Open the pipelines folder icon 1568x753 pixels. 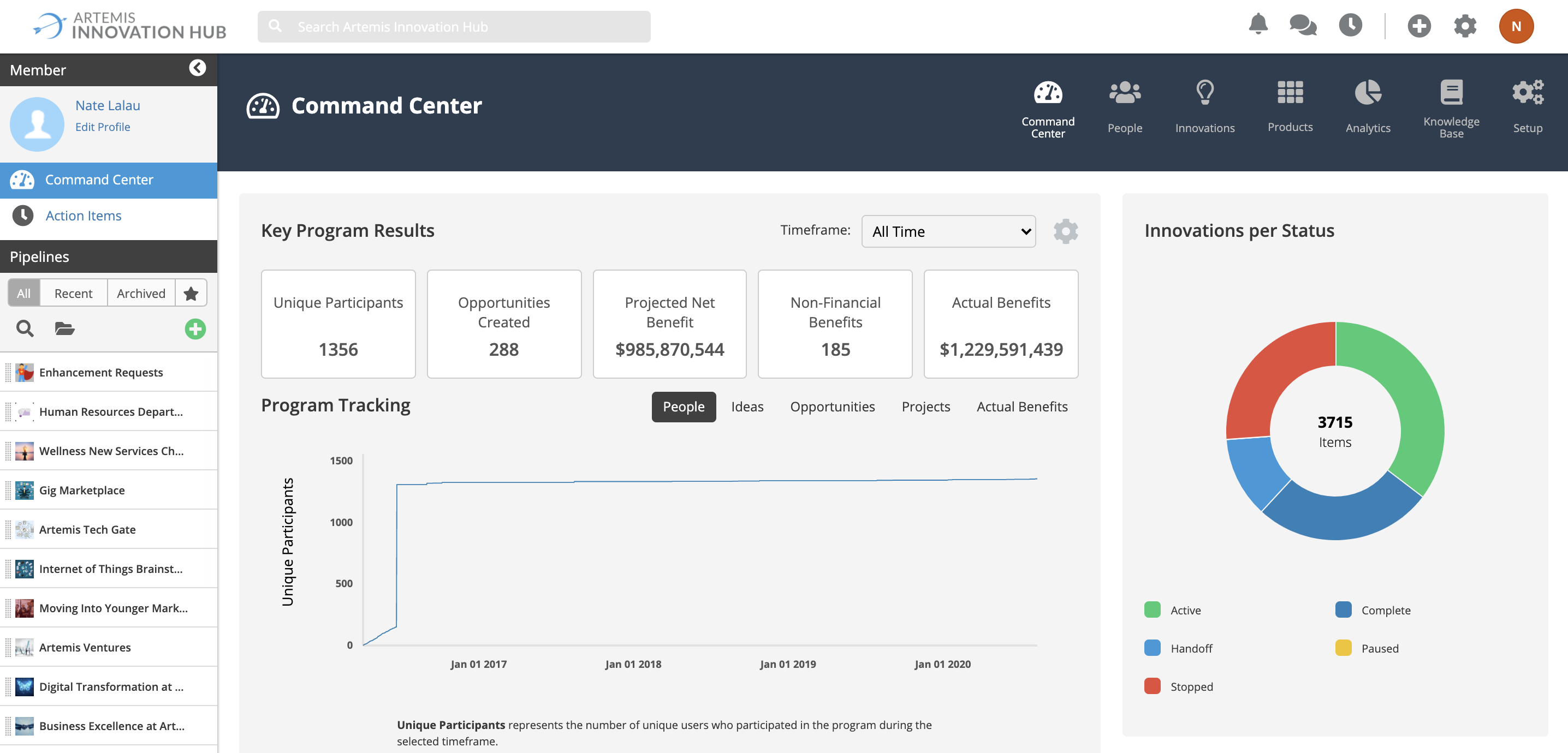click(x=64, y=328)
